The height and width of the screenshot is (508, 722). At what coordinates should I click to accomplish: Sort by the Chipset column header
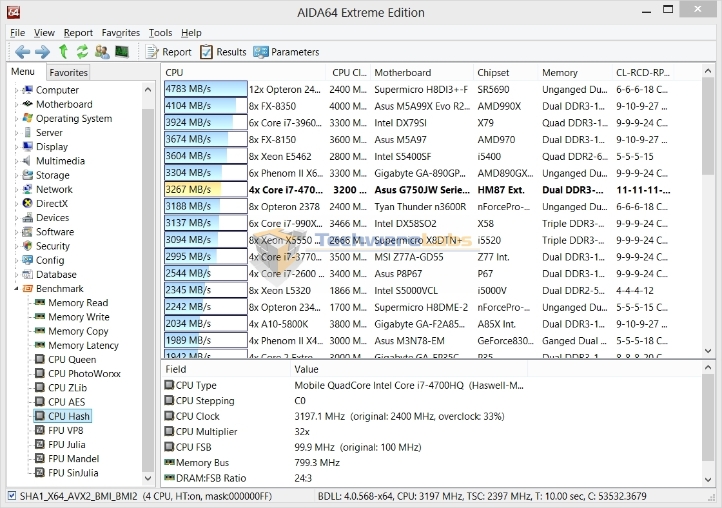click(x=506, y=72)
